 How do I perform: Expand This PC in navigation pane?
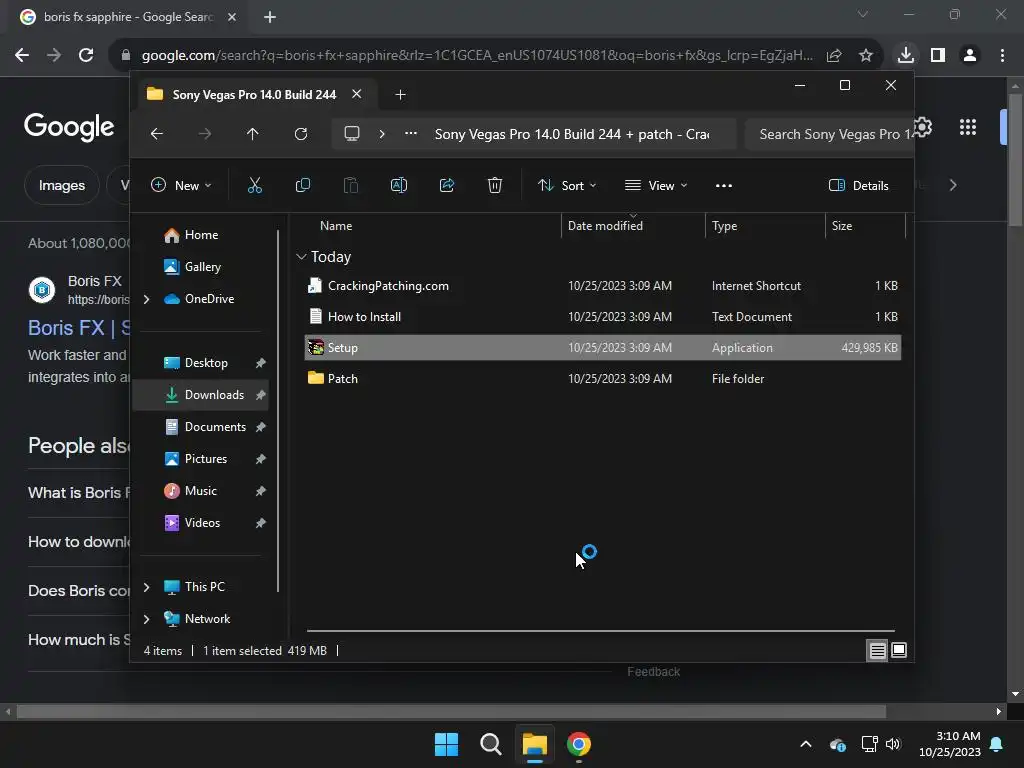(x=146, y=587)
